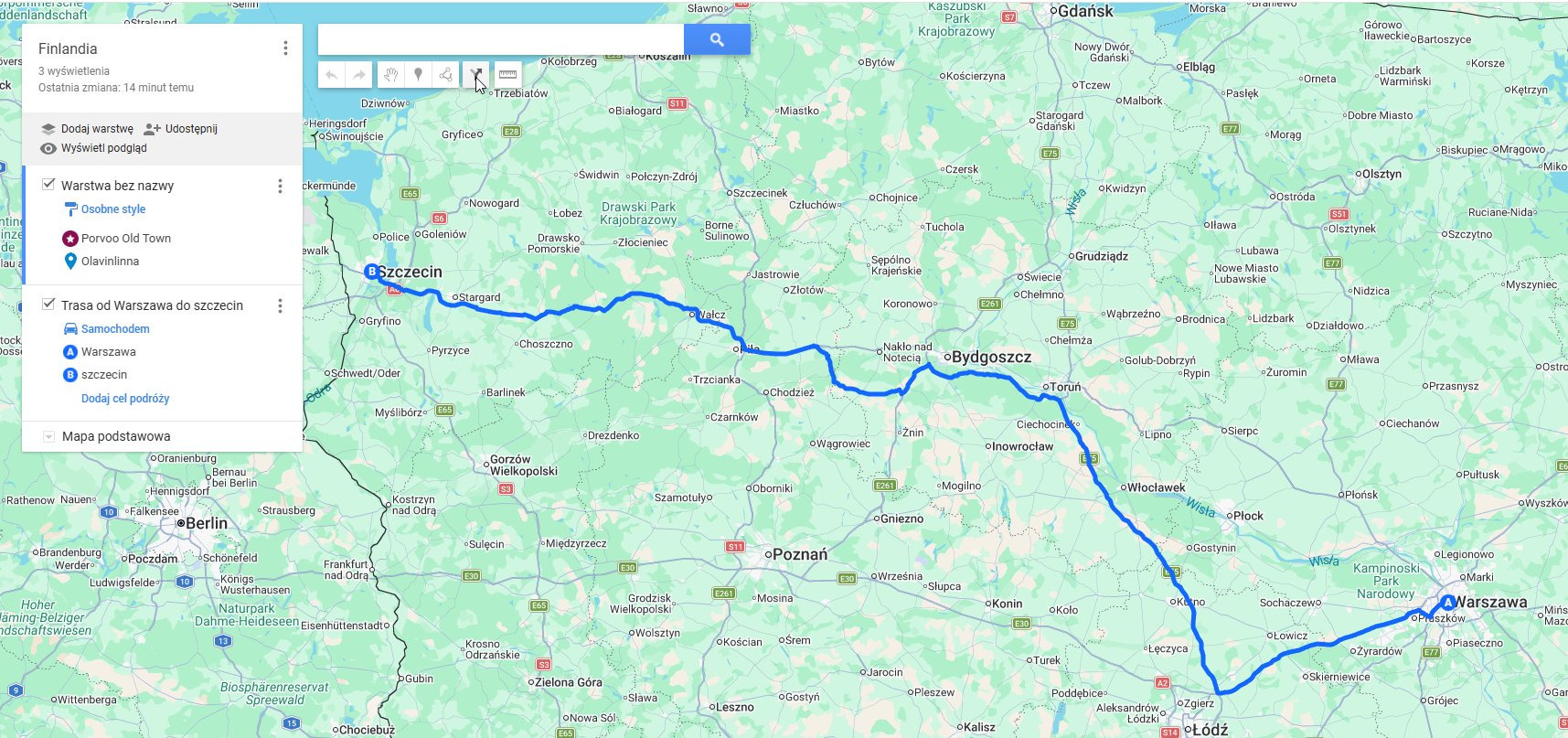
Task: Select the hand pan tool
Action: tap(390, 75)
